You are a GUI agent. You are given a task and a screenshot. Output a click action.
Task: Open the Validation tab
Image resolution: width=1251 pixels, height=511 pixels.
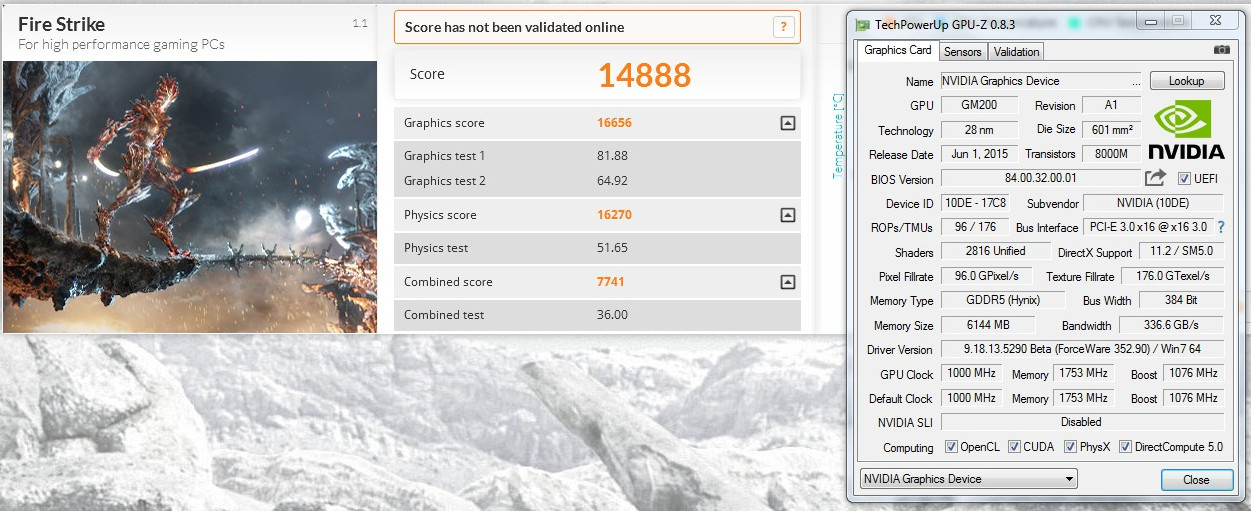coord(1017,51)
